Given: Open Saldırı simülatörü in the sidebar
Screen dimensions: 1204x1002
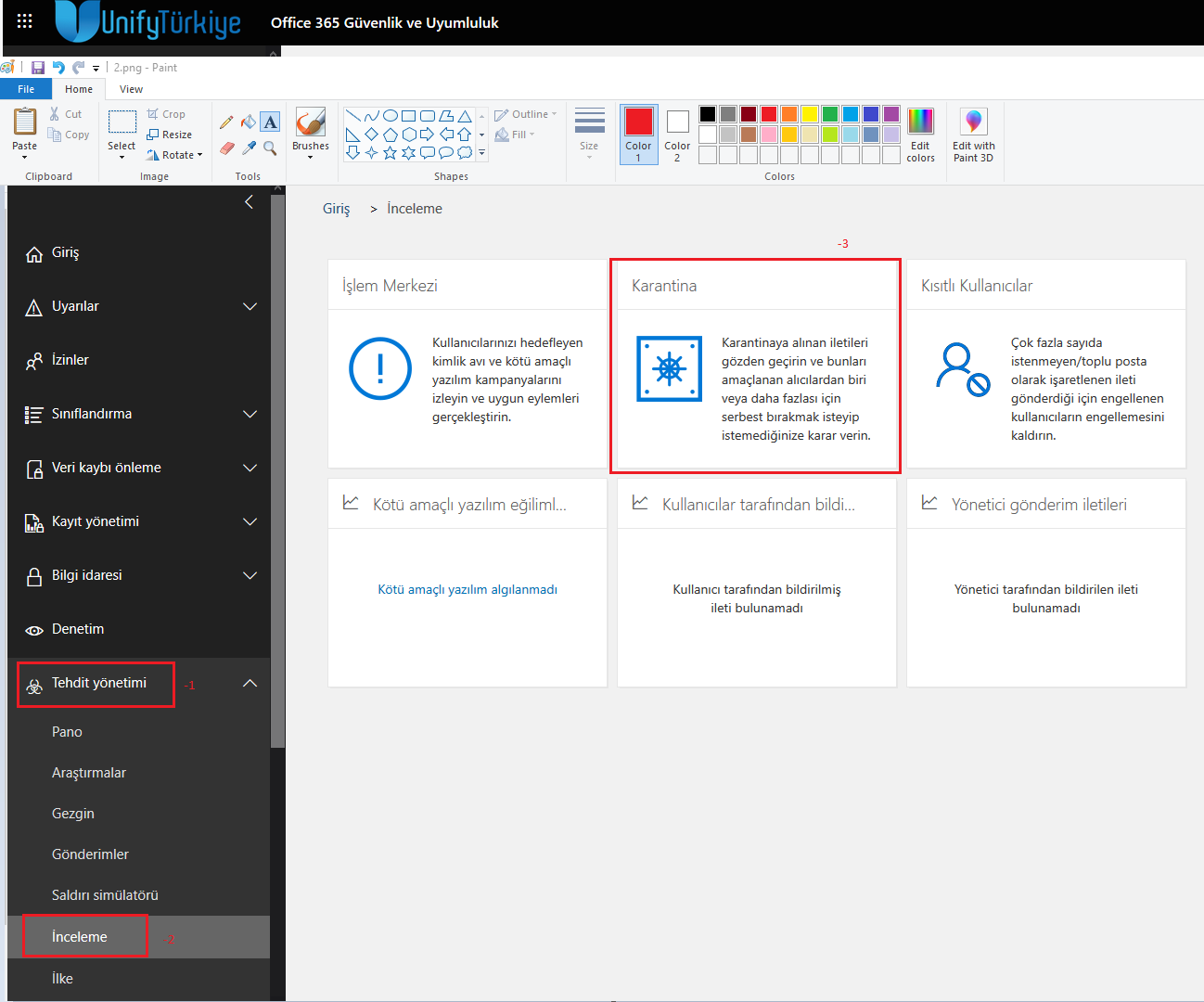Looking at the screenshot, I should pyautogui.click(x=105, y=895).
